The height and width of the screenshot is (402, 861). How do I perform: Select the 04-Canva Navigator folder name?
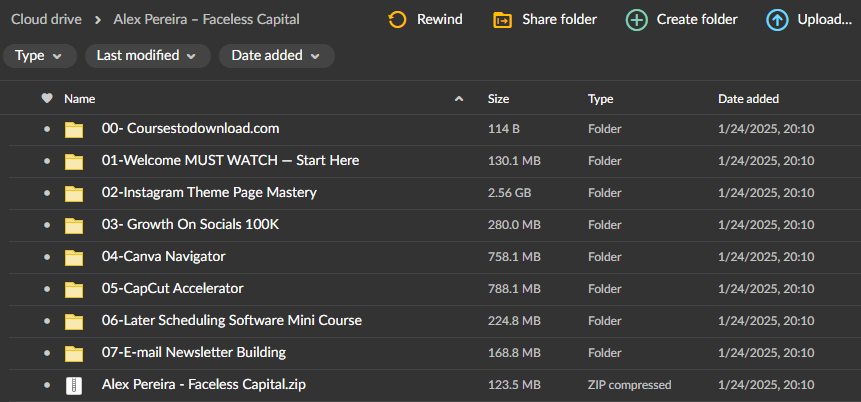point(164,256)
